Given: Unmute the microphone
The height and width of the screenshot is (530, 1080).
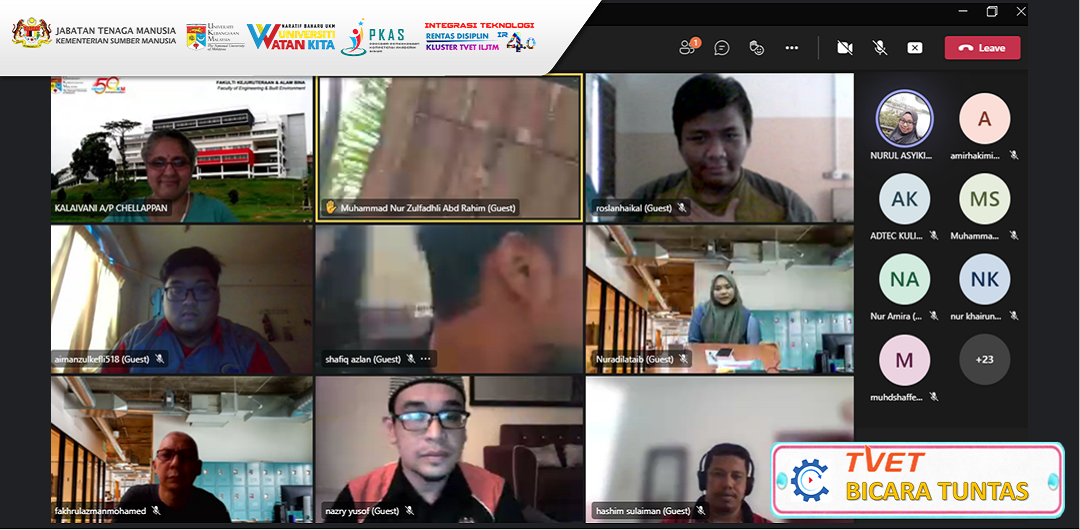Looking at the screenshot, I should (x=880, y=47).
